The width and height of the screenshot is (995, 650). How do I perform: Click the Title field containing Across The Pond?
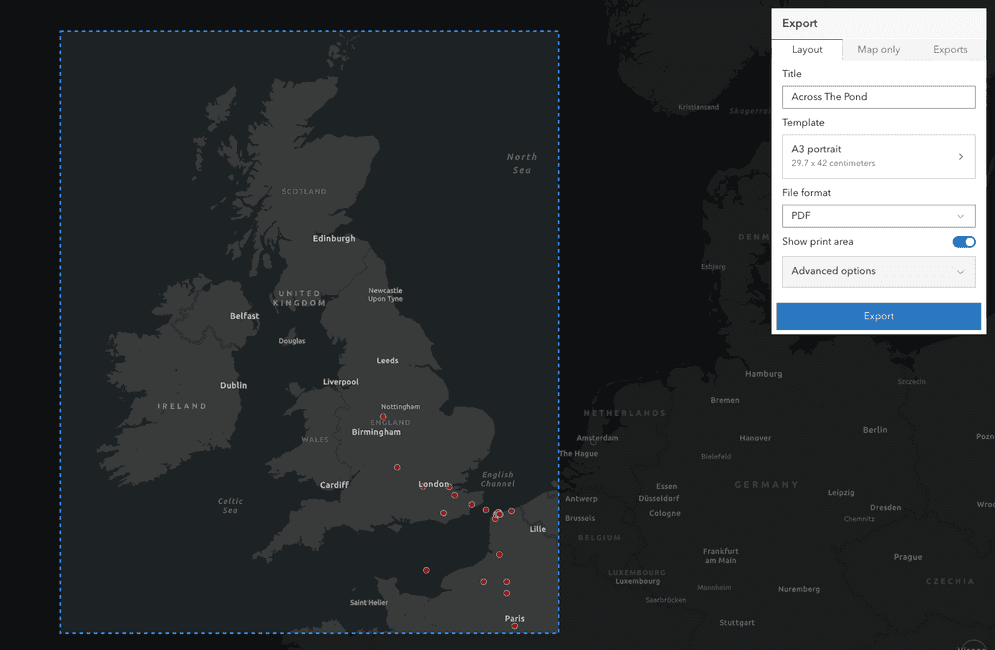[x=878, y=97]
